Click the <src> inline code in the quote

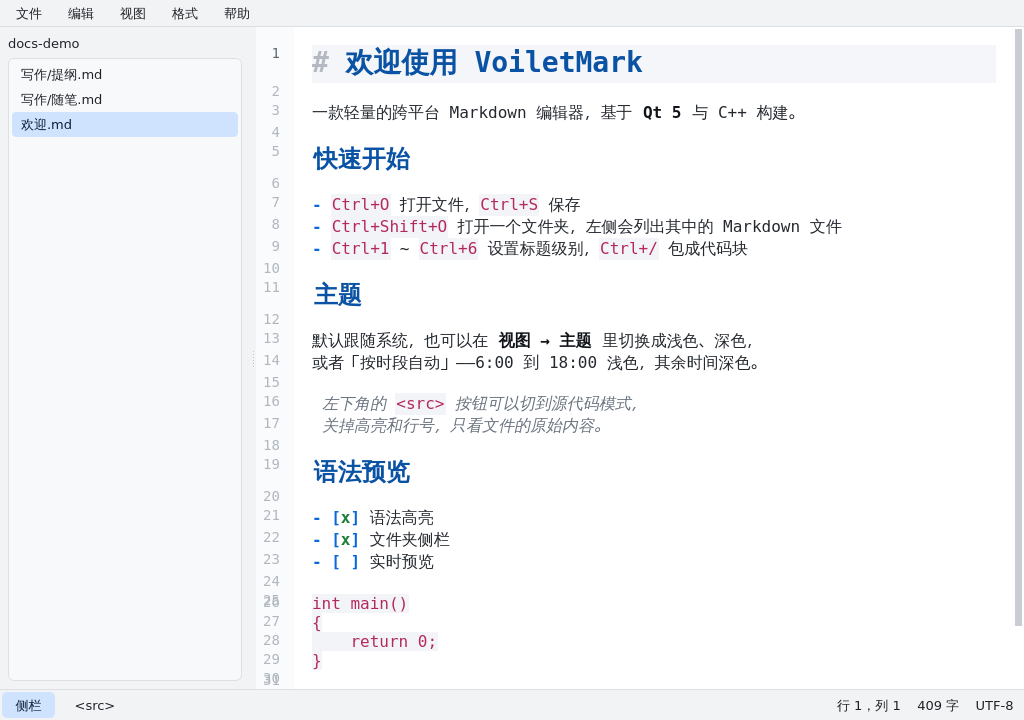coord(420,404)
